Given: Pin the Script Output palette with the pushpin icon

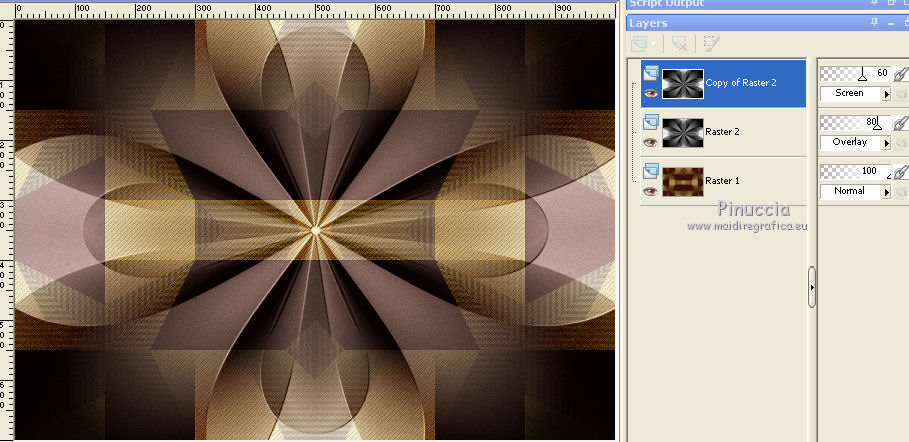Looking at the screenshot, I should tap(874, 3).
